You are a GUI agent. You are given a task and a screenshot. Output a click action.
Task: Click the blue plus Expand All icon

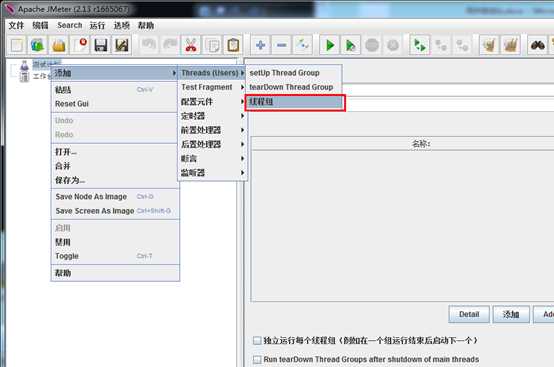(260, 45)
